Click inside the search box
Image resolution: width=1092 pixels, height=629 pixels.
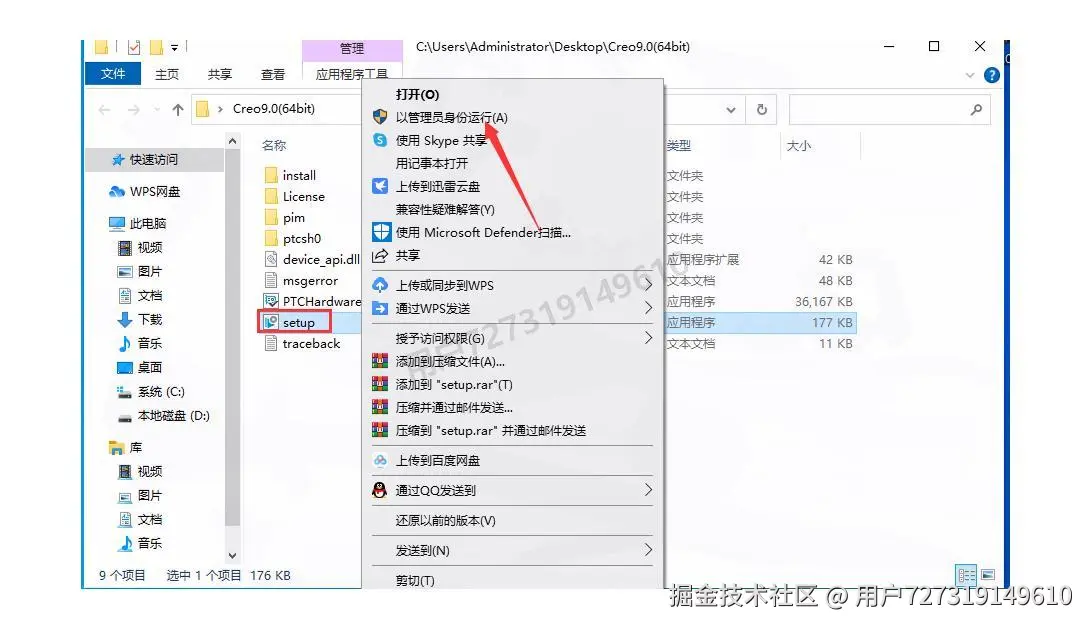coord(880,110)
